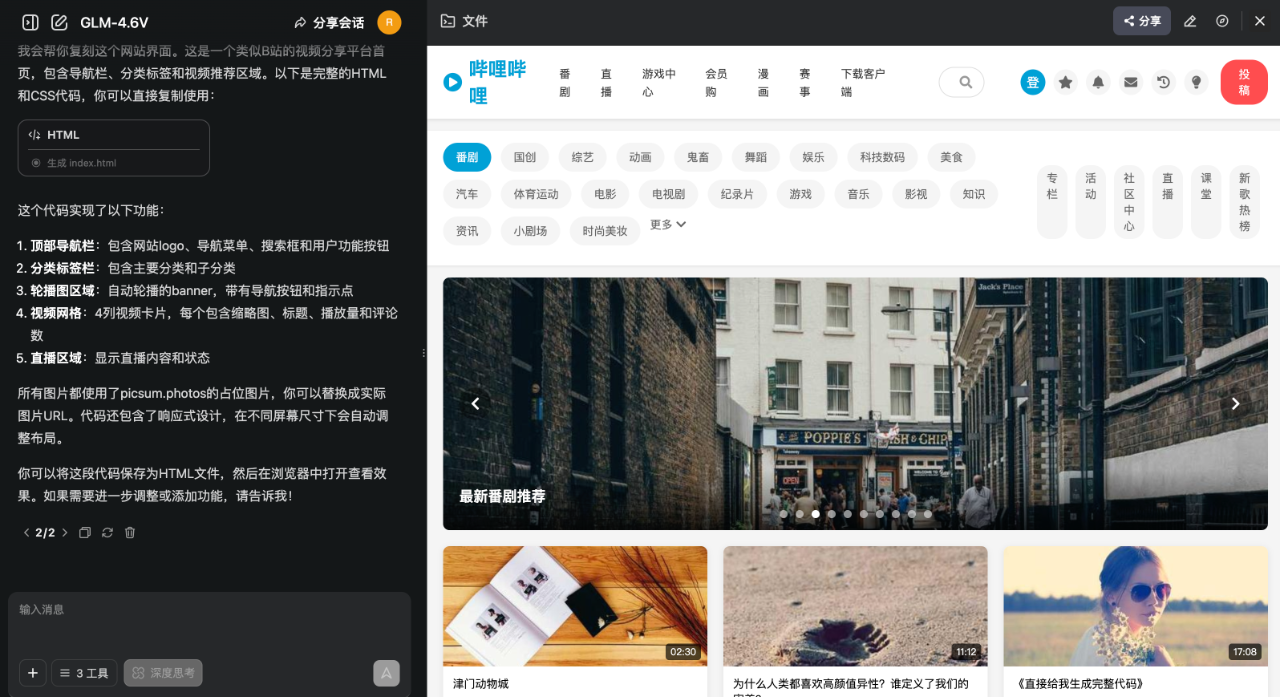
Task: Select the 国创 category tab
Action: 525,157
